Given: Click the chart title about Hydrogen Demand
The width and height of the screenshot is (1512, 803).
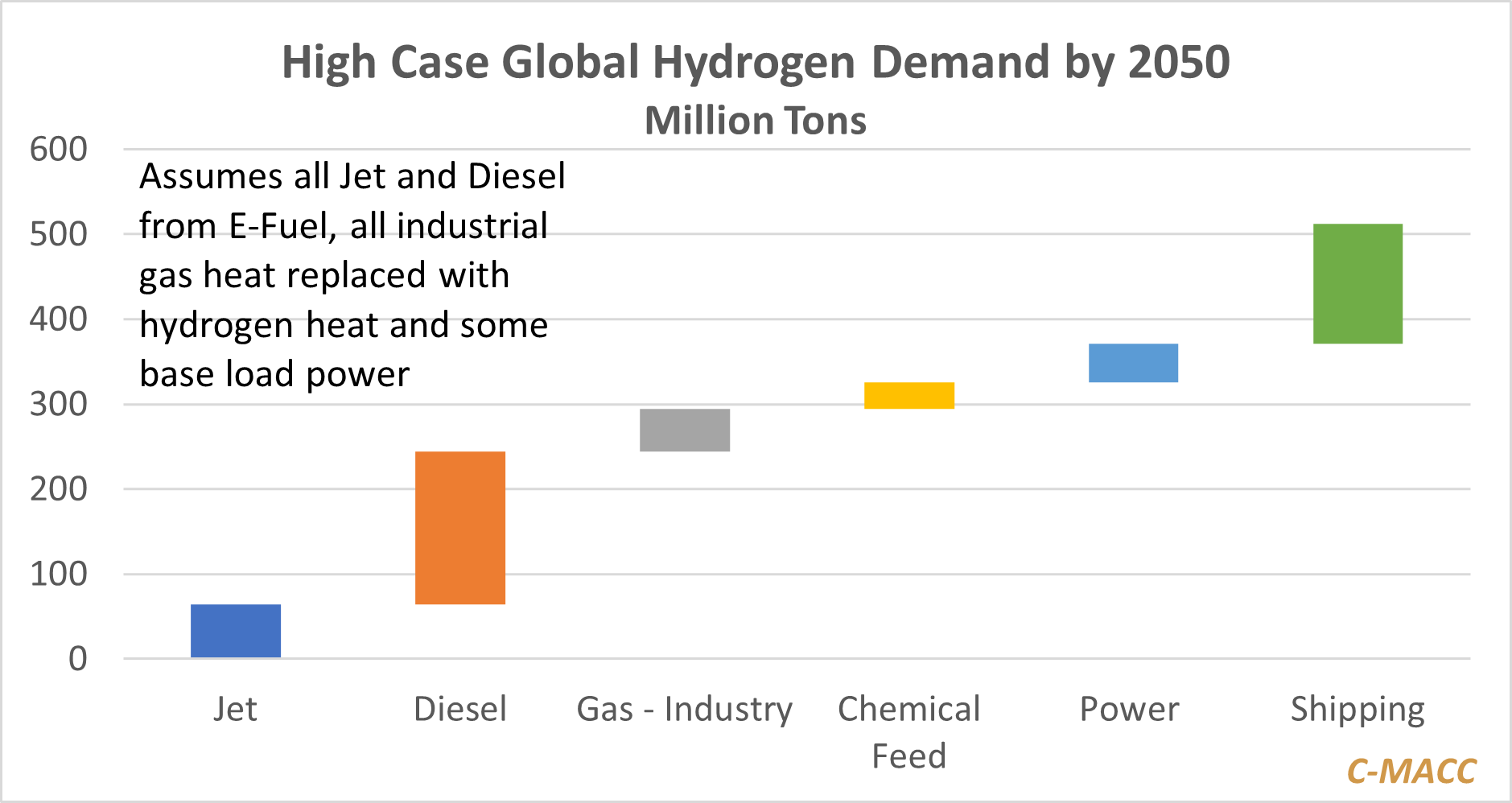Looking at the screenshot, I should 756,62.
